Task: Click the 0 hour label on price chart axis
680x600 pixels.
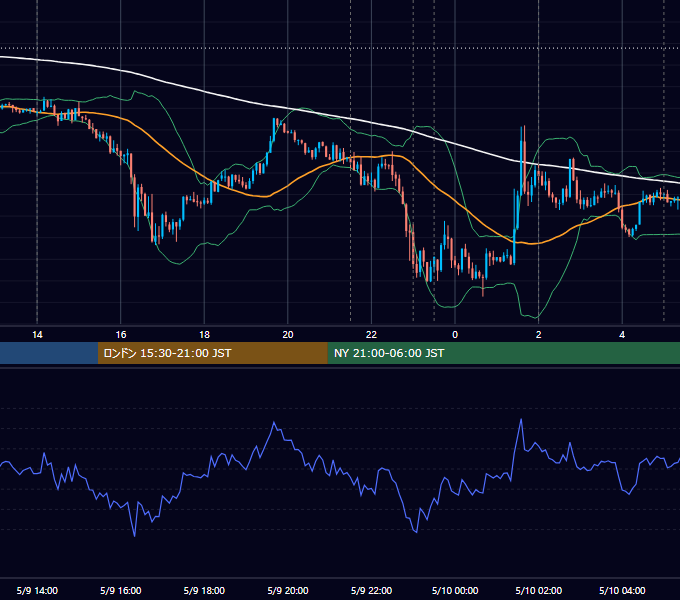Action: point(455,335)
